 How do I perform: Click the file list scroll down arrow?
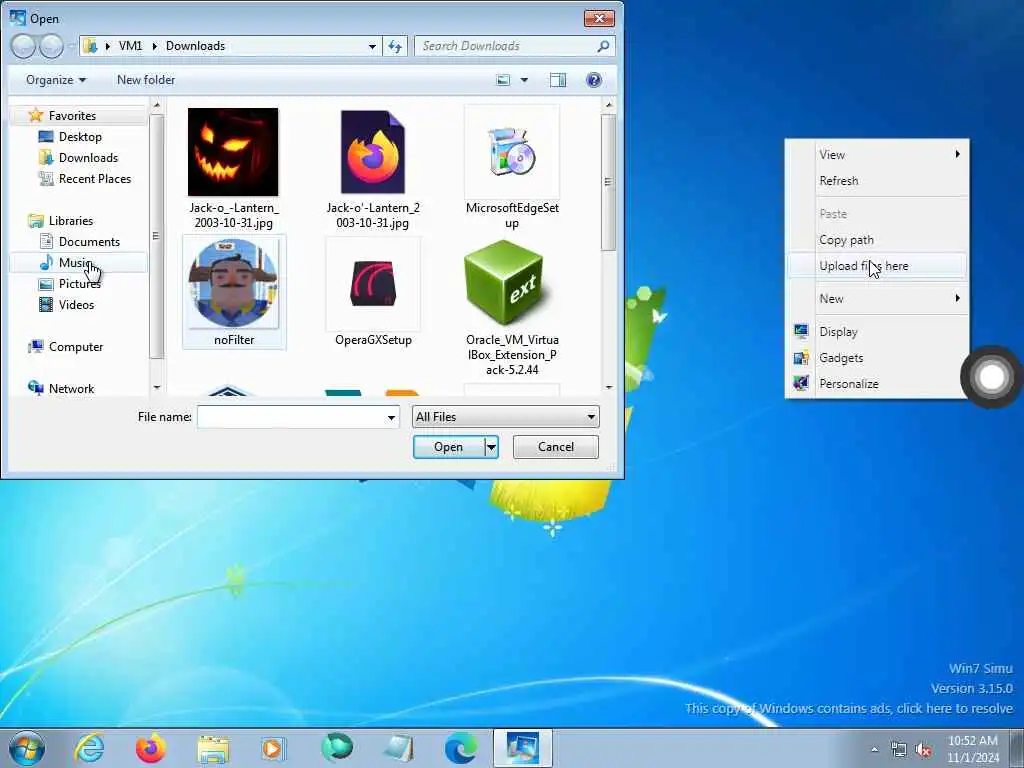[x=609, y=387]
